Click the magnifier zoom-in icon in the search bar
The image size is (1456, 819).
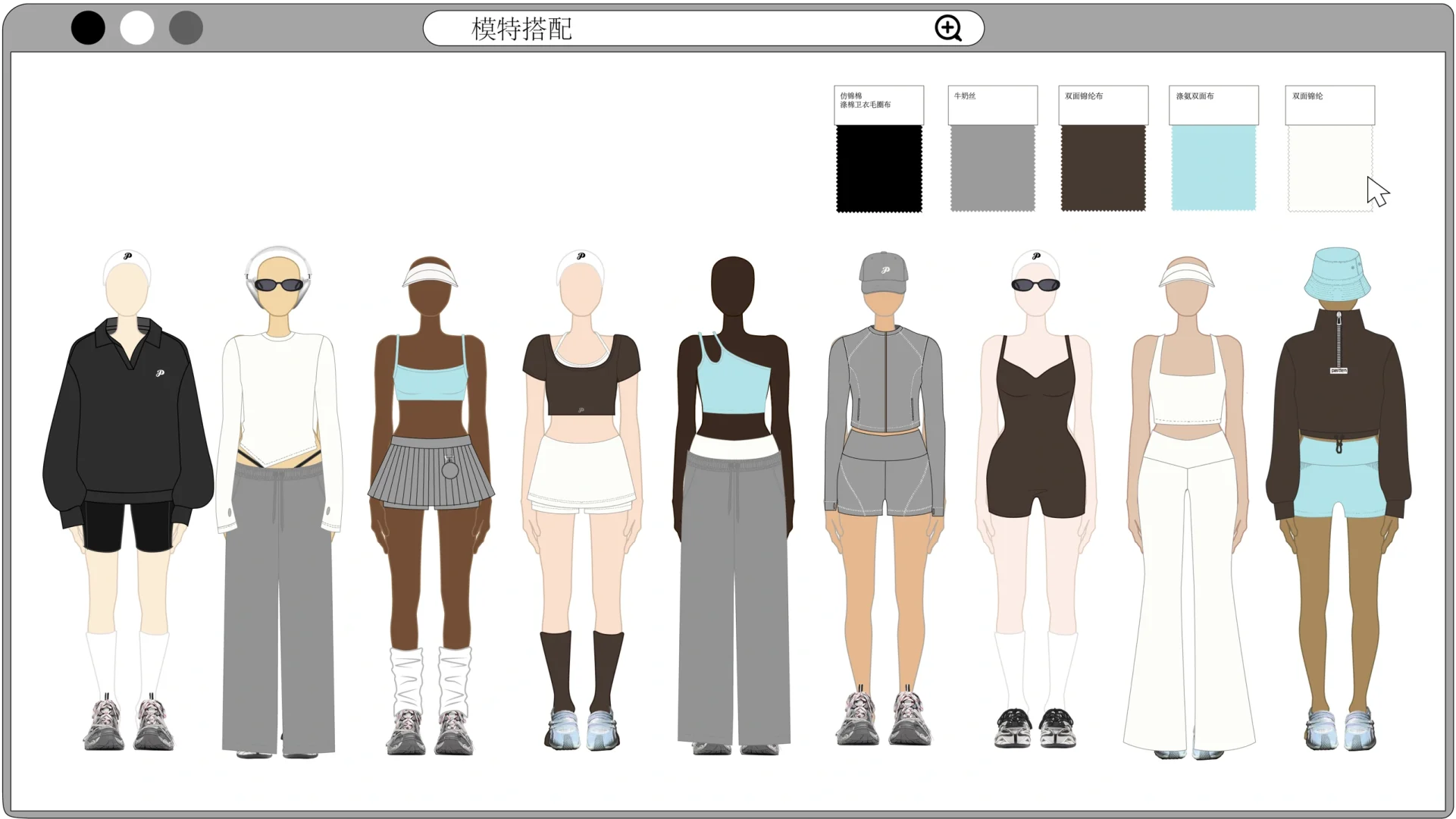(948, 29)
